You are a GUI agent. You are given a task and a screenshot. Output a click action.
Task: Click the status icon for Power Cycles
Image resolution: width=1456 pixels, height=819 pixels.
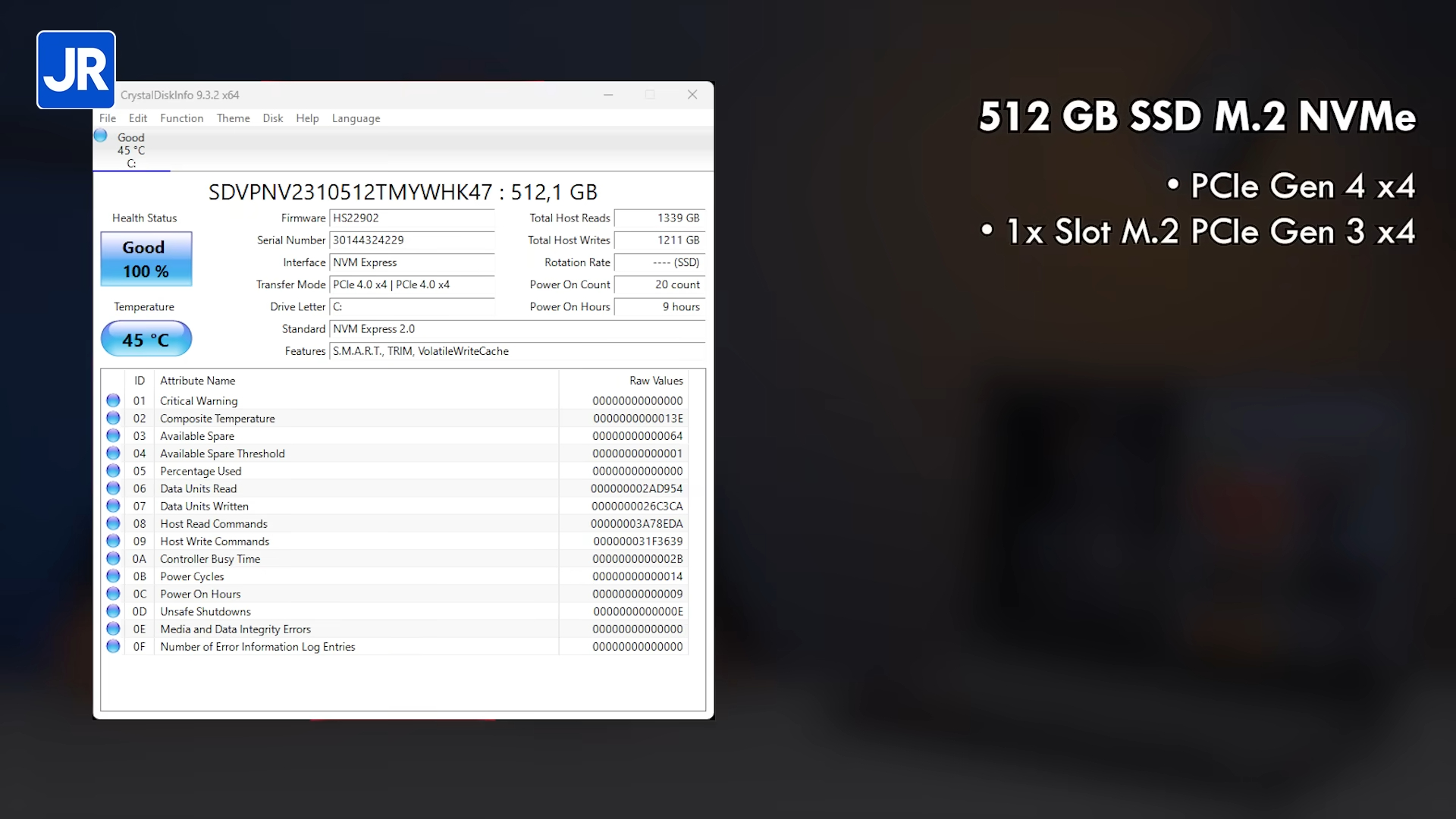113,576
